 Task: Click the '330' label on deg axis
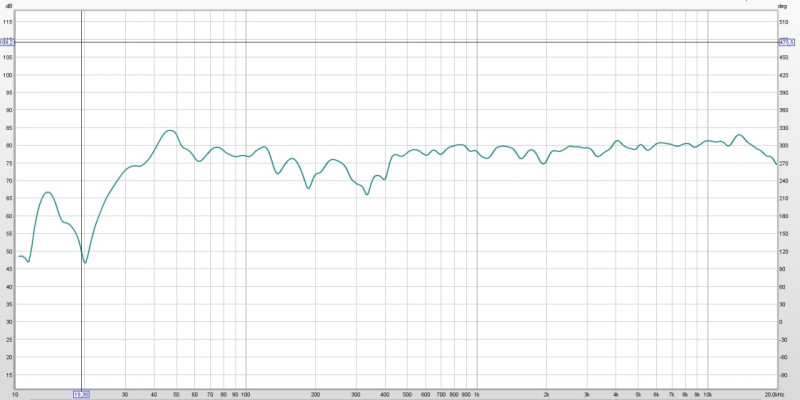(783, 128)
